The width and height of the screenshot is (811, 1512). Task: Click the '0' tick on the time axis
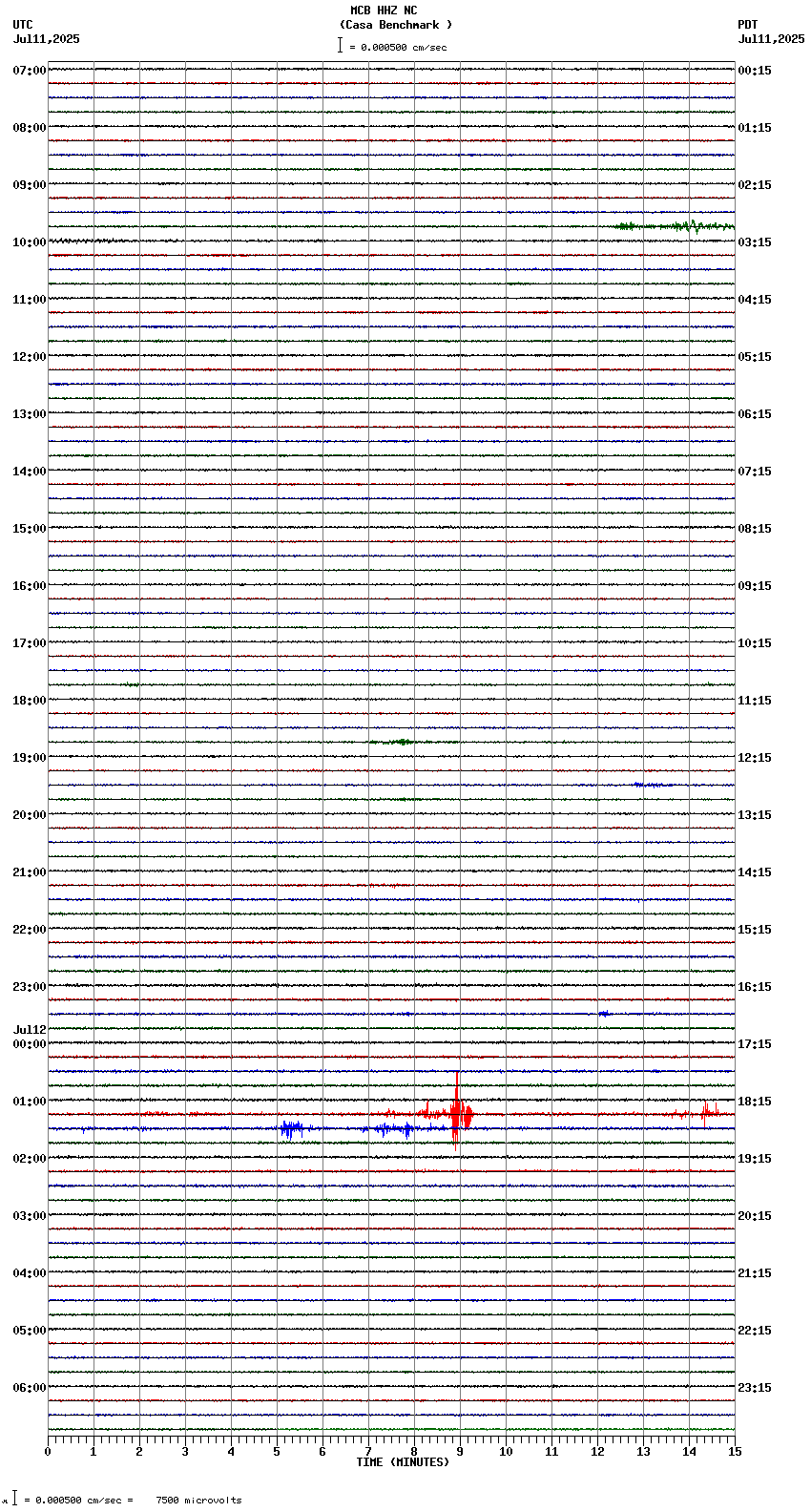click(x=48, y=1452)
